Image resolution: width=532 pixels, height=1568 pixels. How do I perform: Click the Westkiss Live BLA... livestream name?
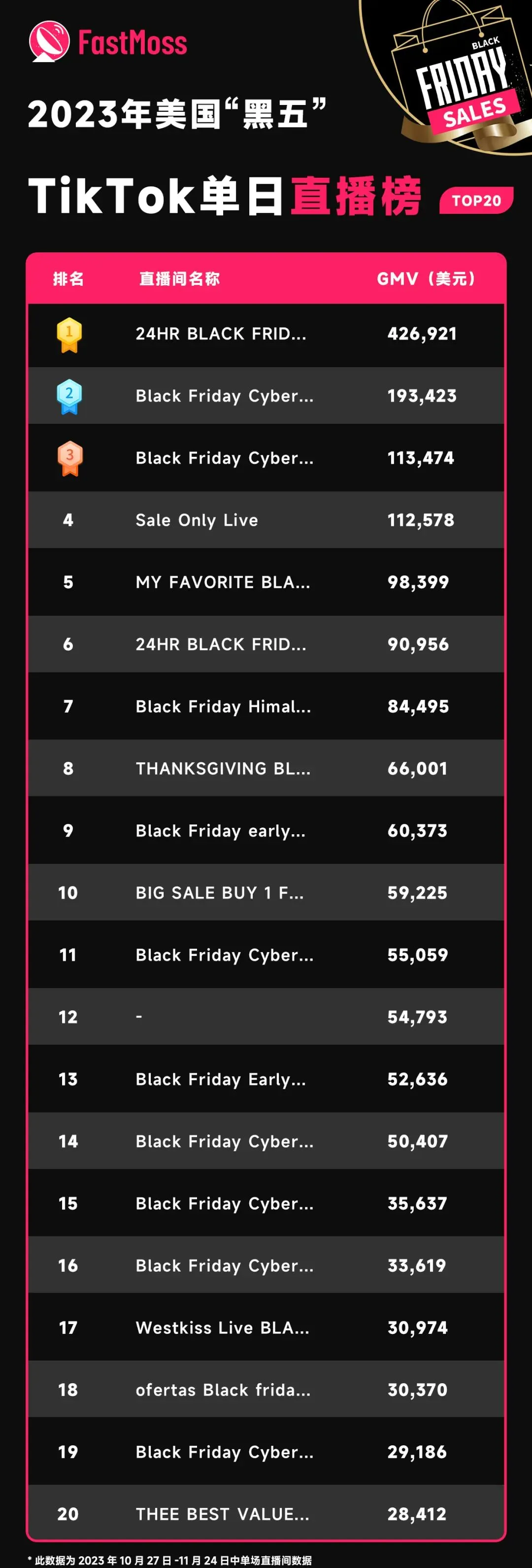point(222,1328)
